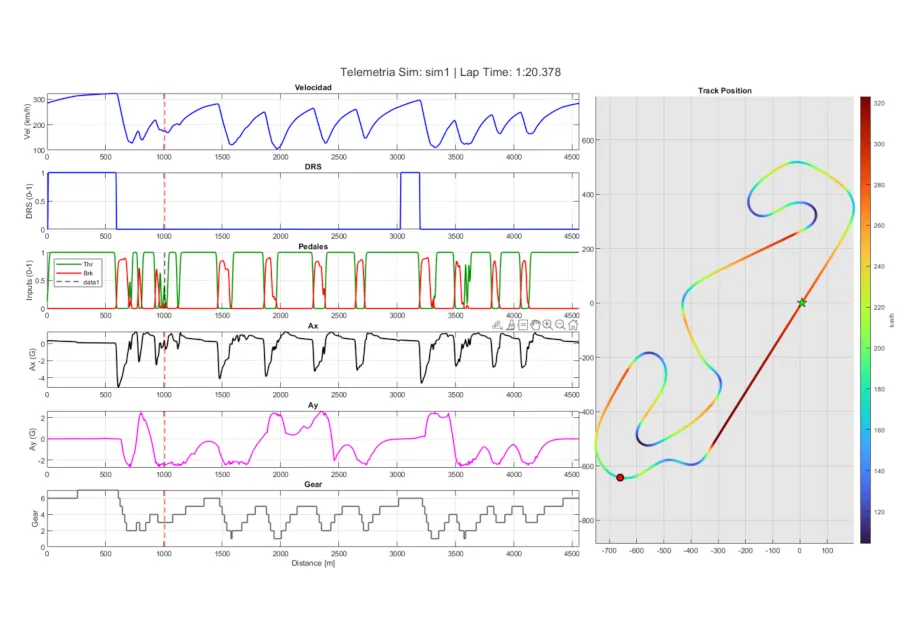Click the Distance [m] axis label
This screenshot has height=632, width=900.
pyautogui.click(x=312, y=563)
